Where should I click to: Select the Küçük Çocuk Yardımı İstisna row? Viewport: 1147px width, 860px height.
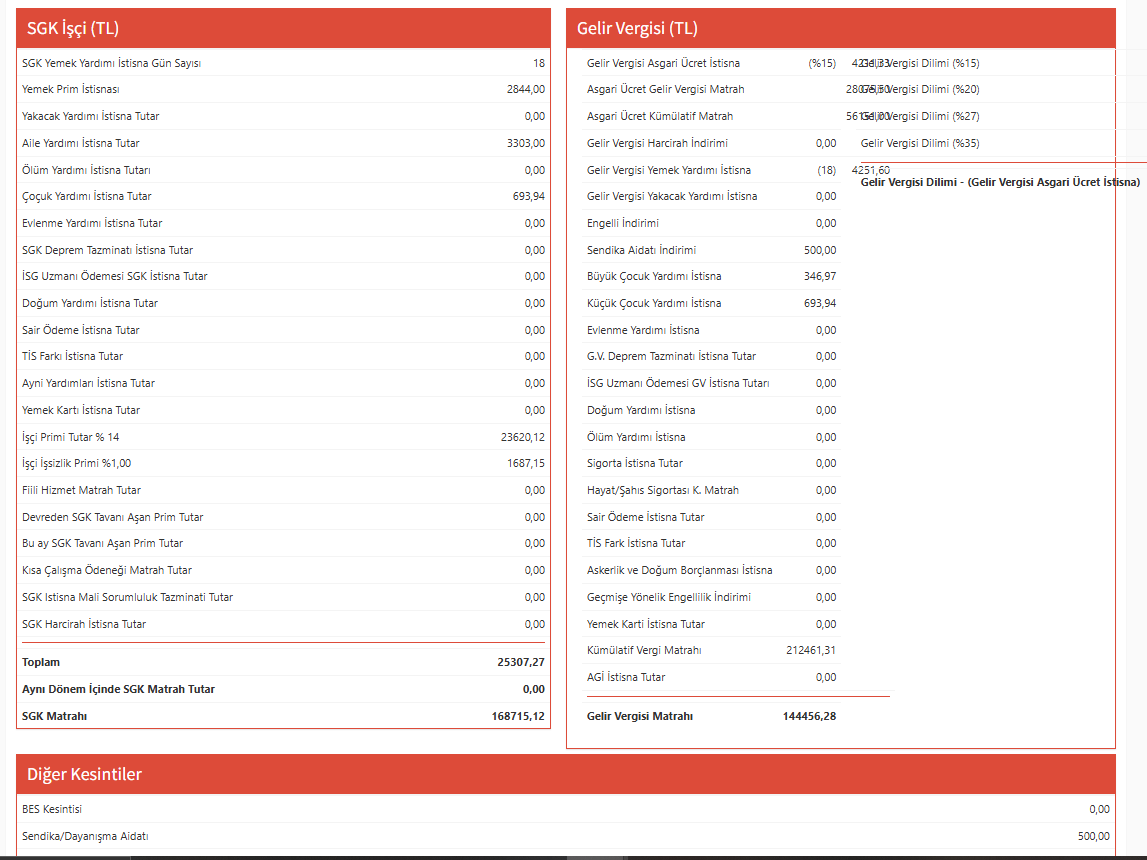coord(711,303)
